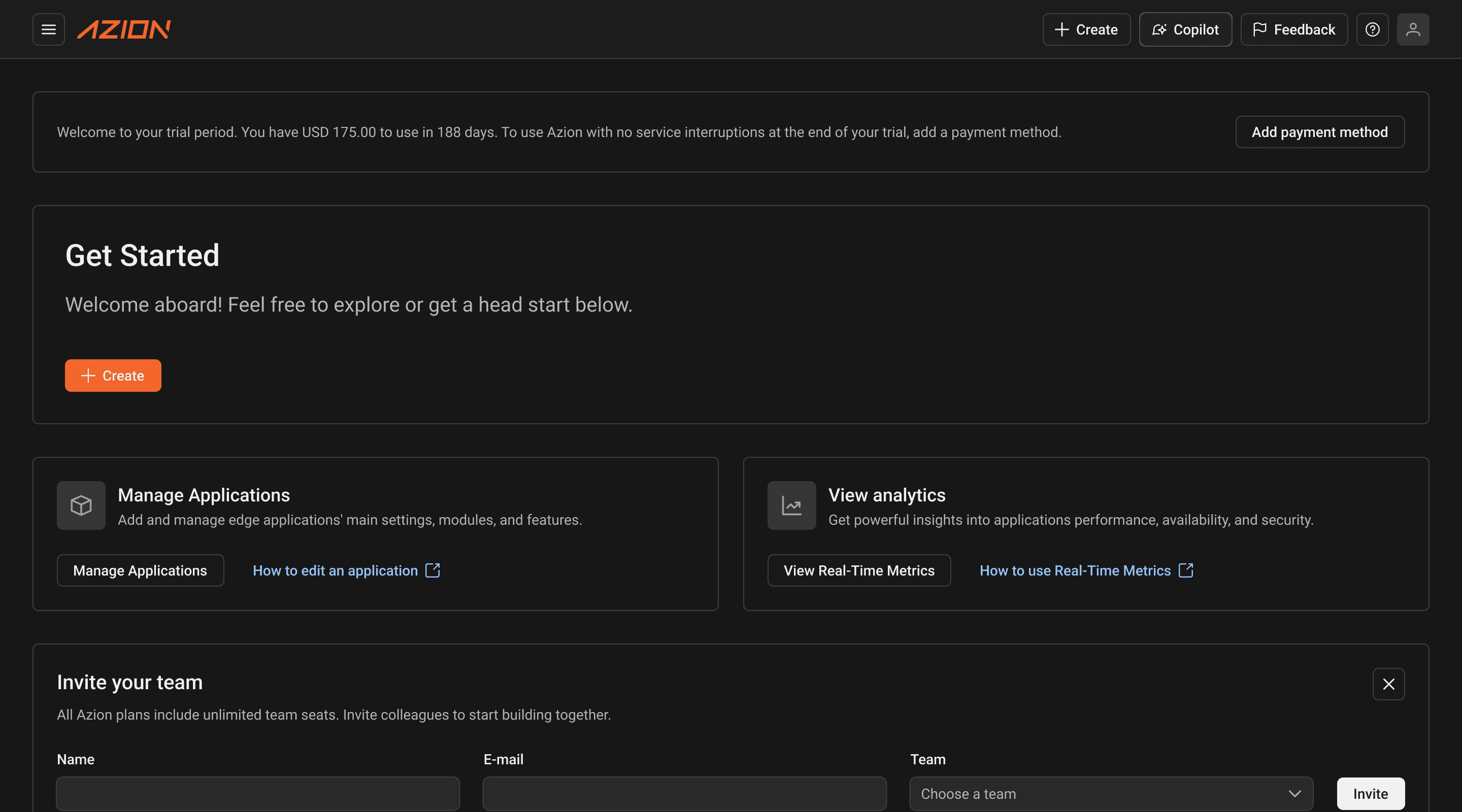Click the Manage Applications cube icon
This screenshot has height=812, width=1462.
(81, 505)
